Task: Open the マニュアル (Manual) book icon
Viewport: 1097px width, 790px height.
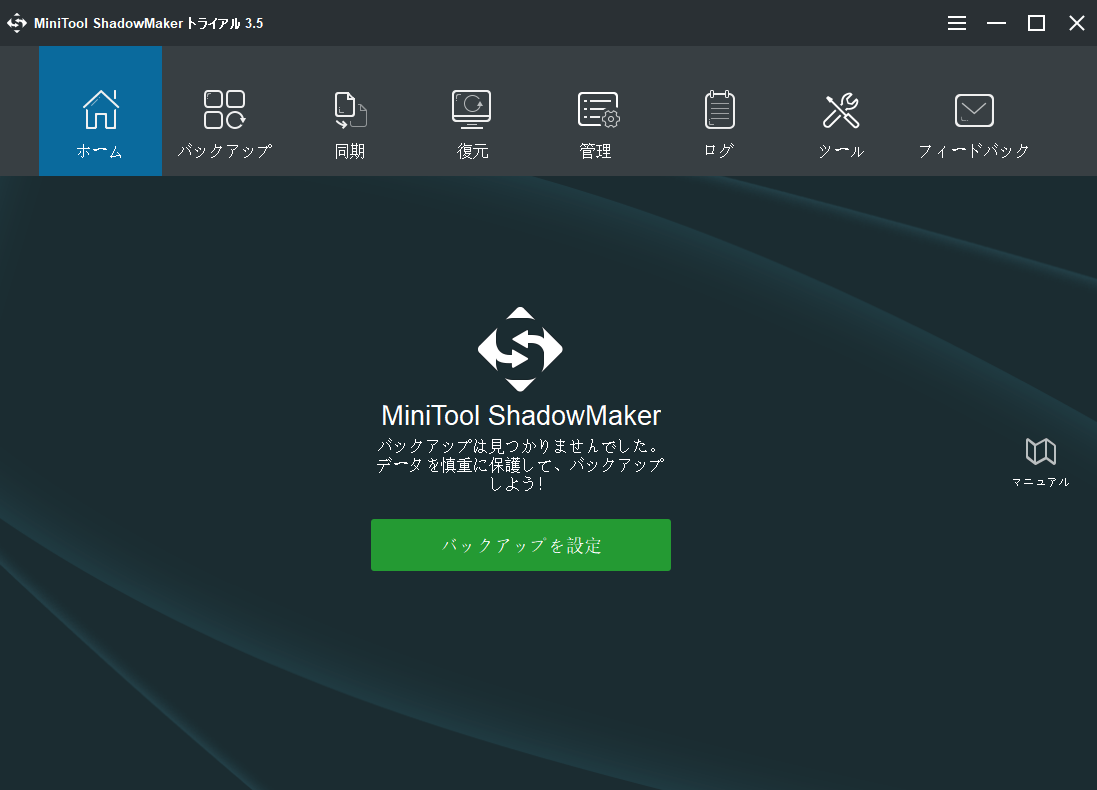Action: pos(1040,453)
